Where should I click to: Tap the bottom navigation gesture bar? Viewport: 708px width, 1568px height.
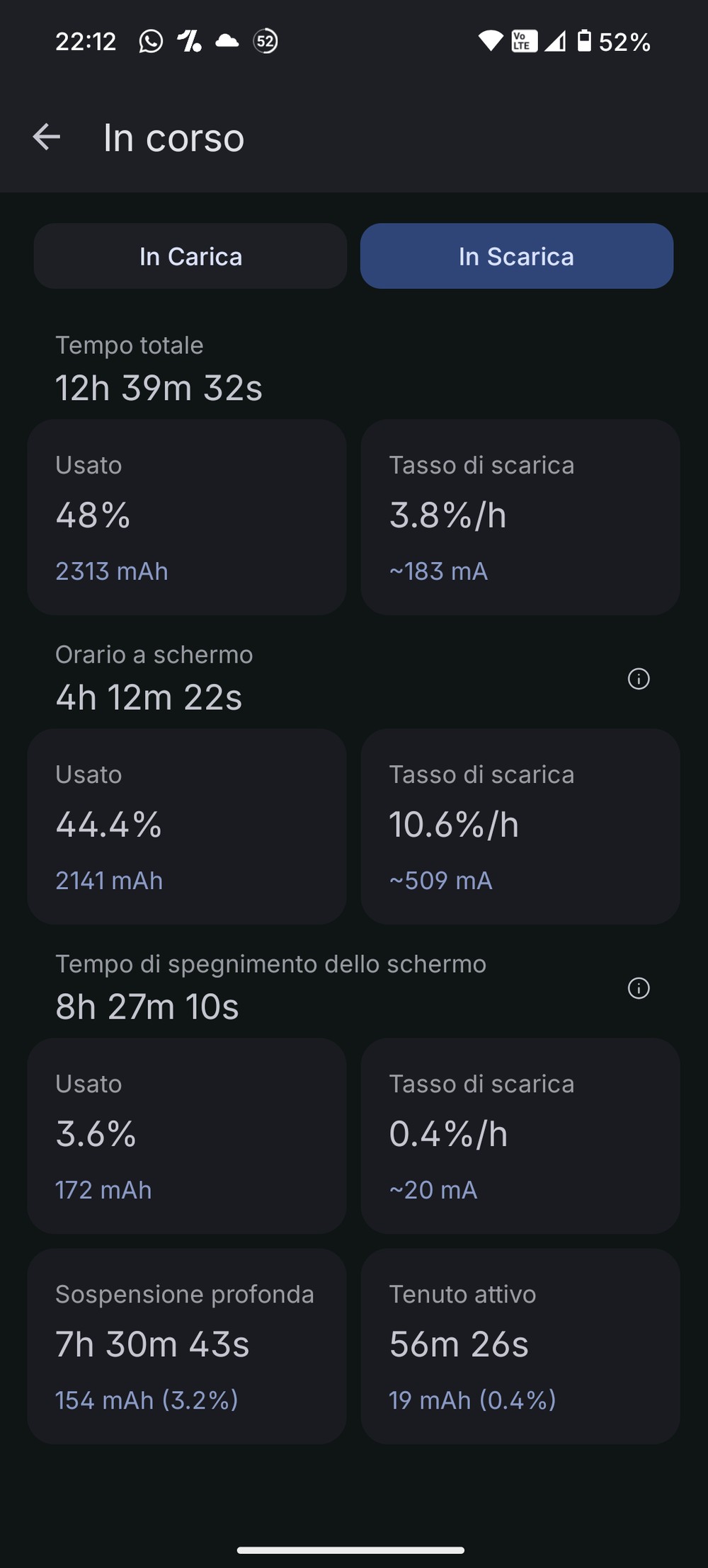pyautogui.click(x=351, y=1550)
